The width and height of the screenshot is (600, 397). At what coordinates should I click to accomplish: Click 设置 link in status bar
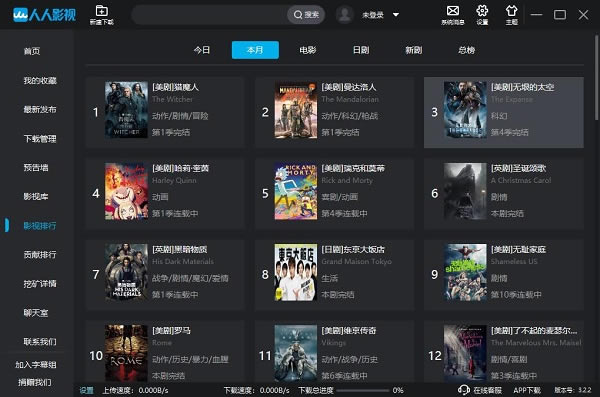point(86,390)
